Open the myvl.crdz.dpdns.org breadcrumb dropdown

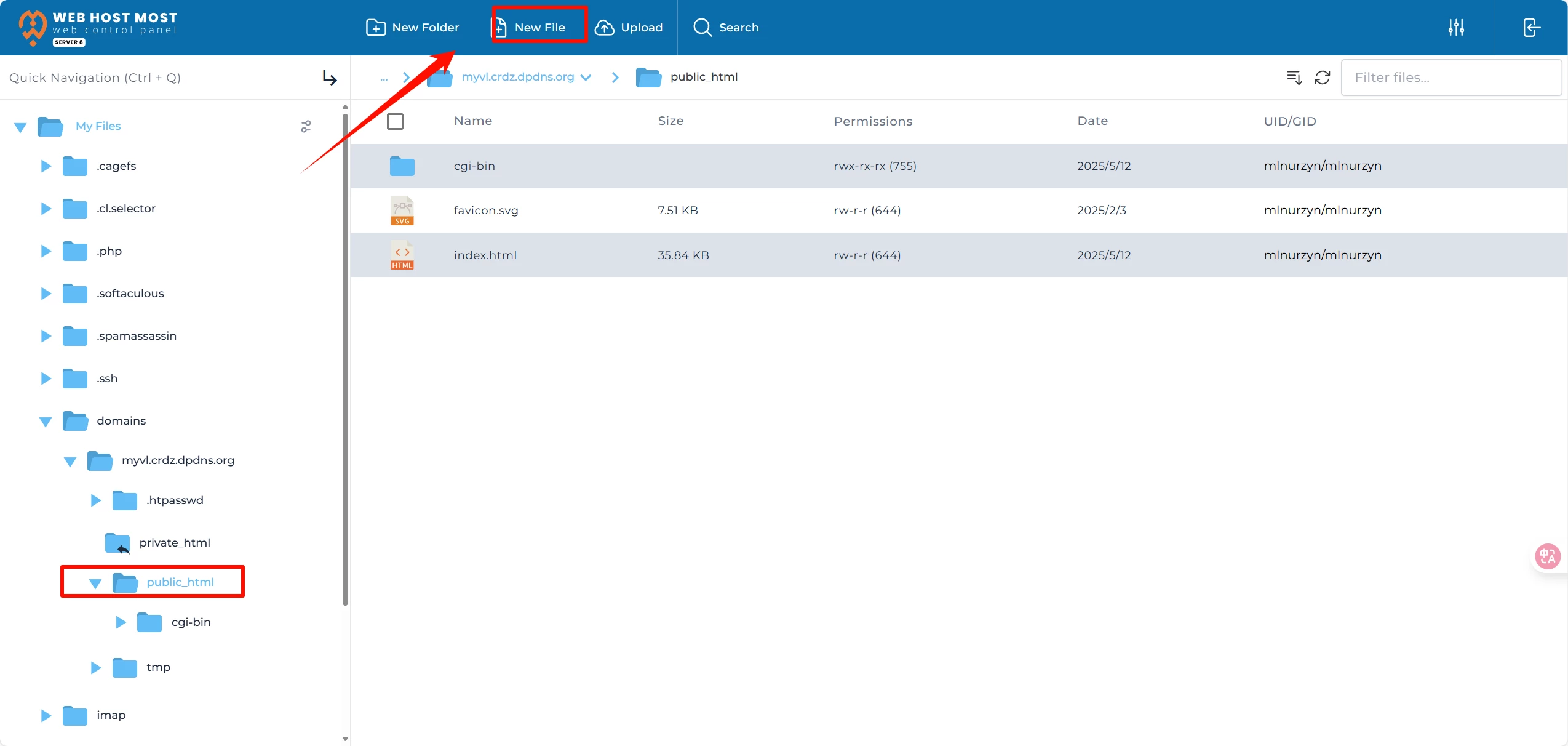[x=586, y=78]
